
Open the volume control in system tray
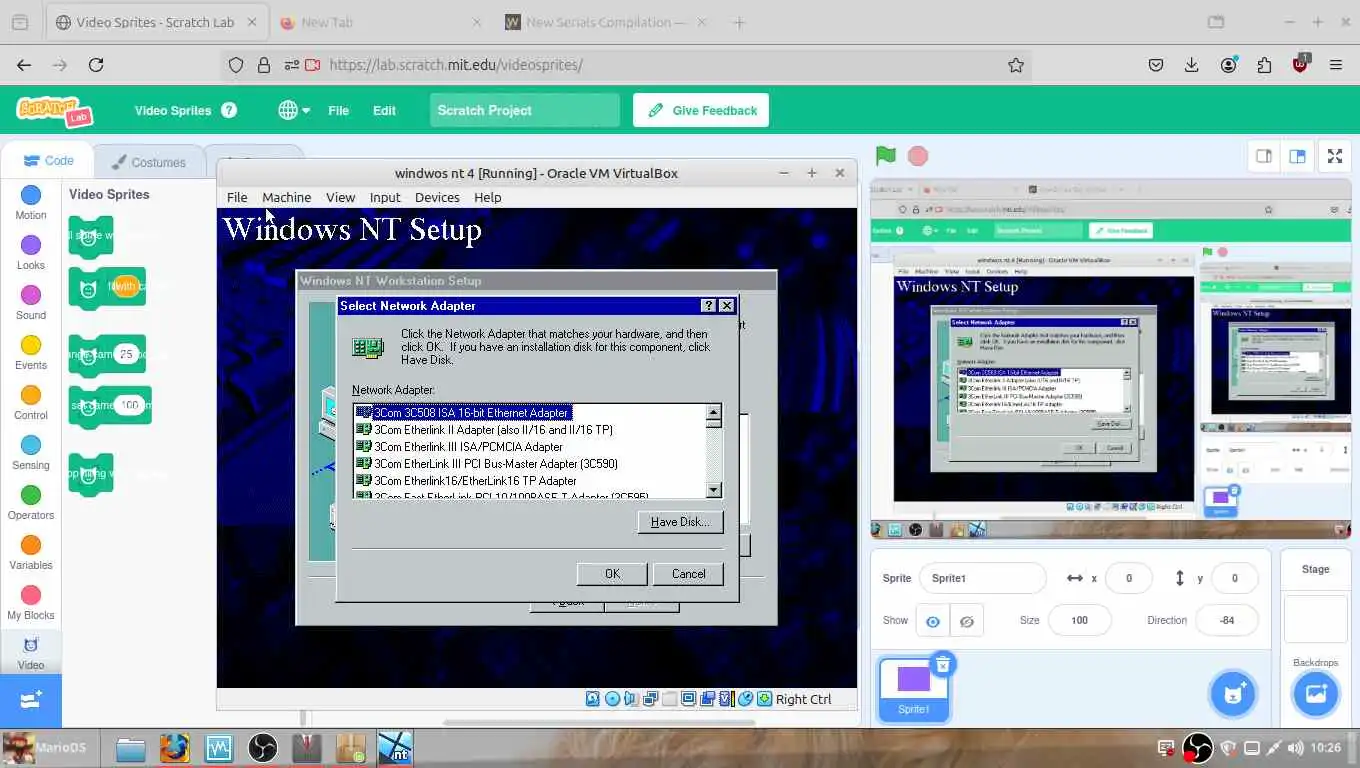[1296, 747]
